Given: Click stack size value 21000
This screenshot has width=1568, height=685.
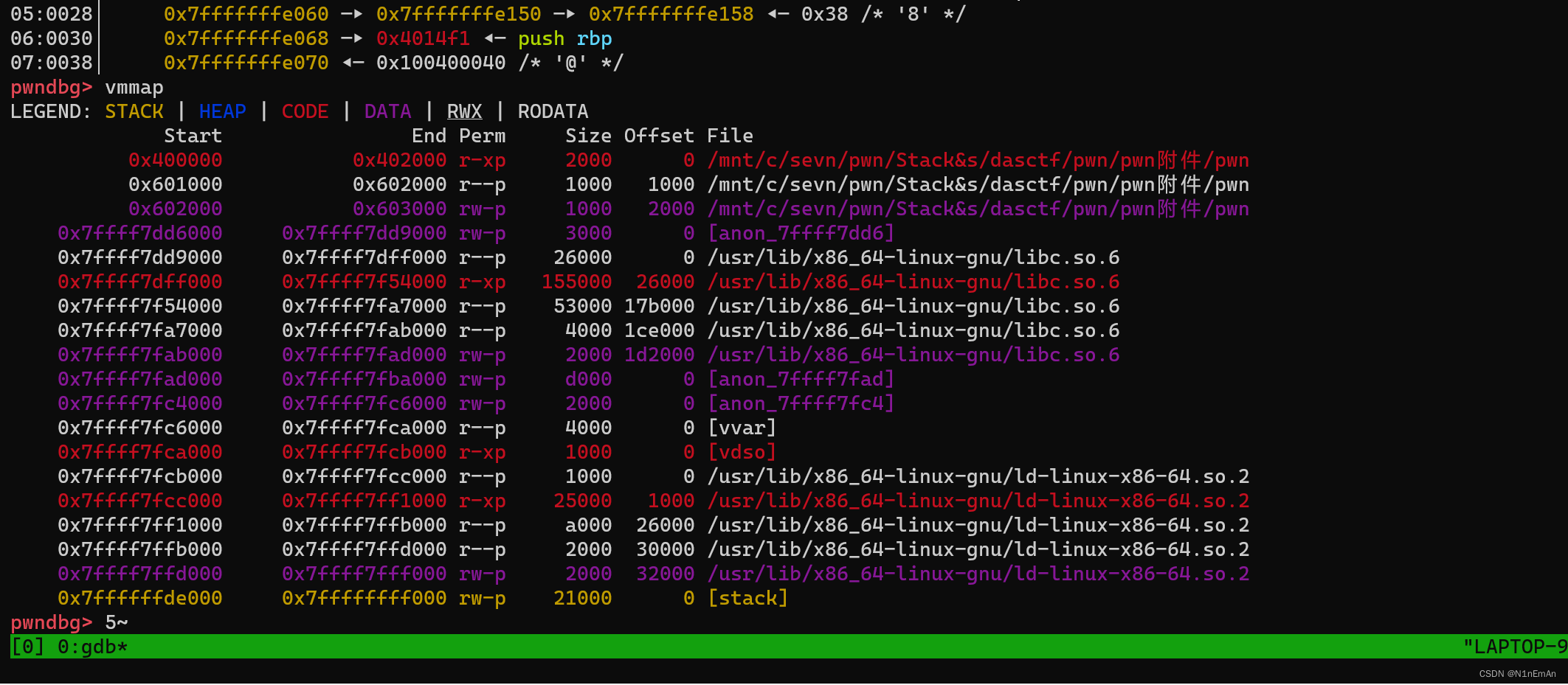Looking at the screenshot, I should pos(583,598).
